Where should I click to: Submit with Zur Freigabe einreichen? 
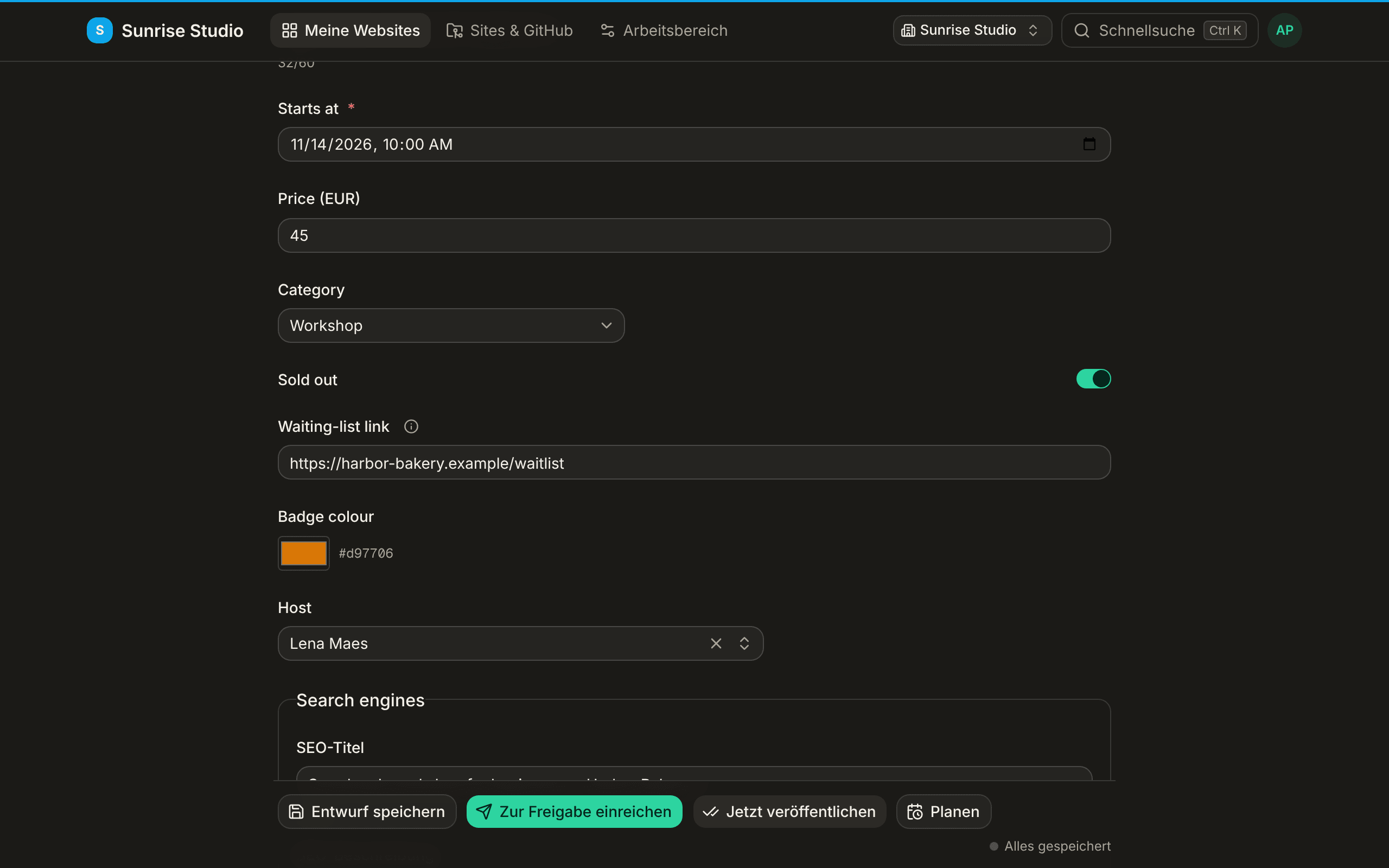click(574, 812)
